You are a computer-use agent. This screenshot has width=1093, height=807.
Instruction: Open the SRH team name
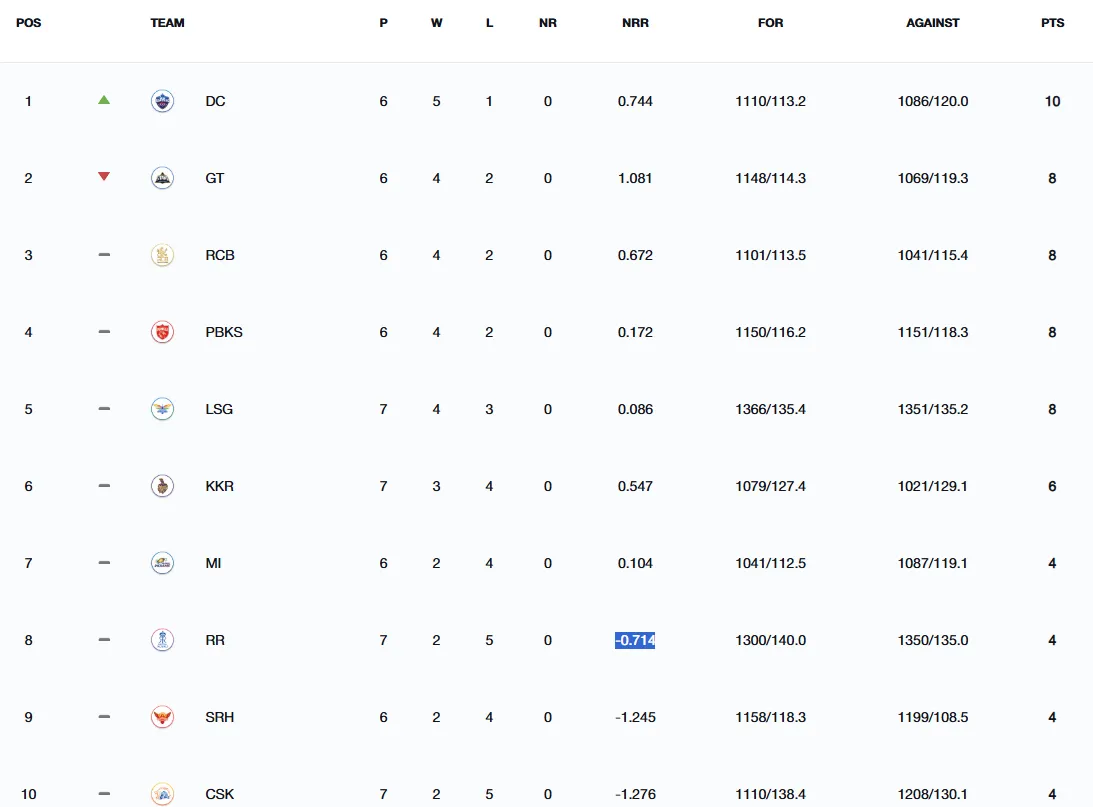tap(220, 717)
